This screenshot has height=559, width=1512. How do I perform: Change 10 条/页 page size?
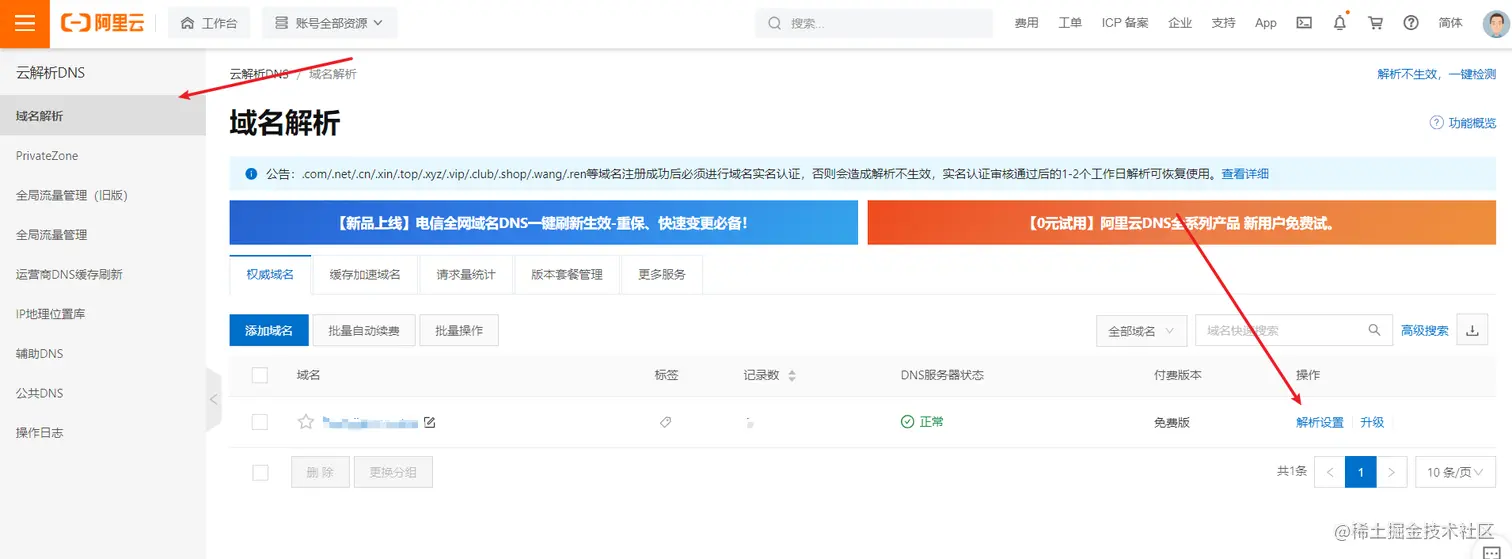[1455, 472]
